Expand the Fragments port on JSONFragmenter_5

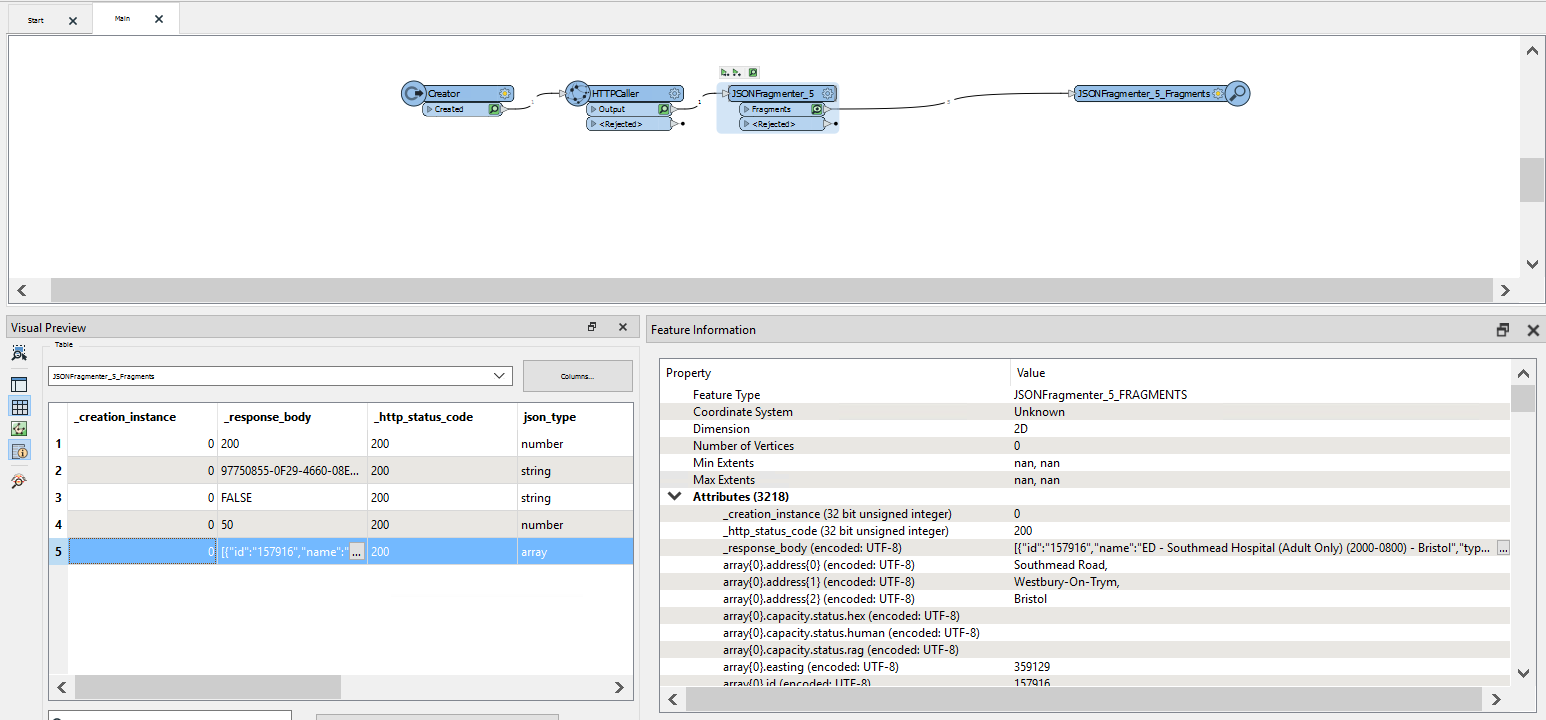[x=746, y=109]
